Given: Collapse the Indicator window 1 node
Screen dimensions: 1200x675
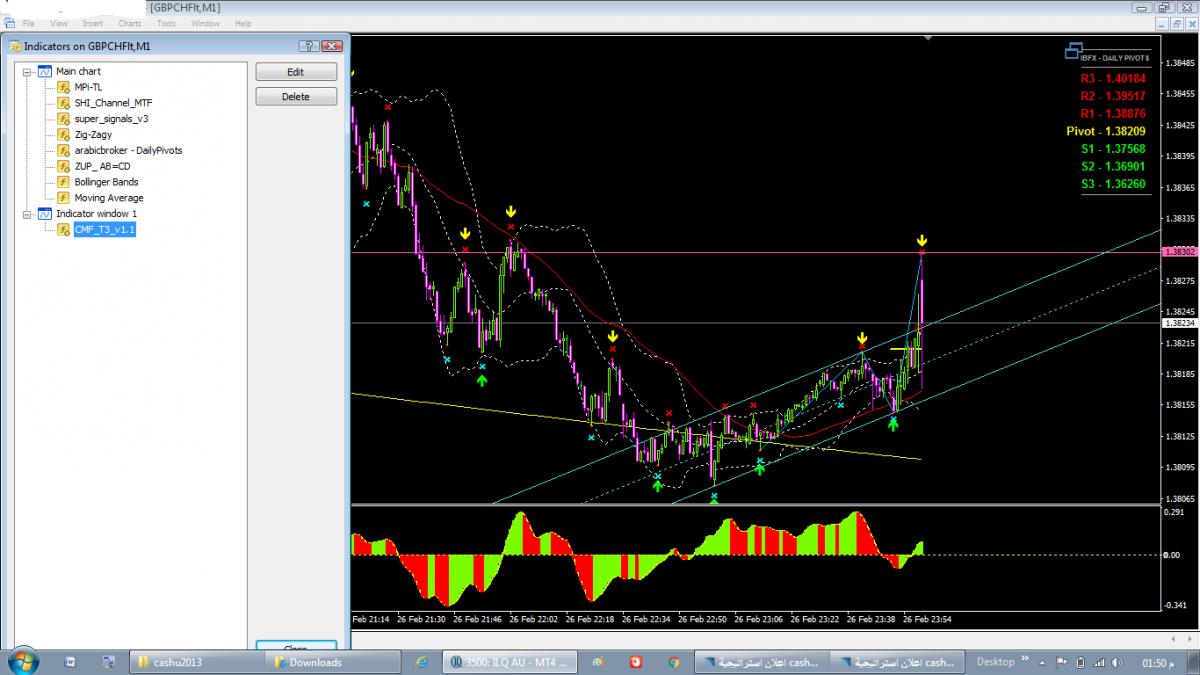Looking at the screenshot, I should pyautogui.click(x=27, y=214).
